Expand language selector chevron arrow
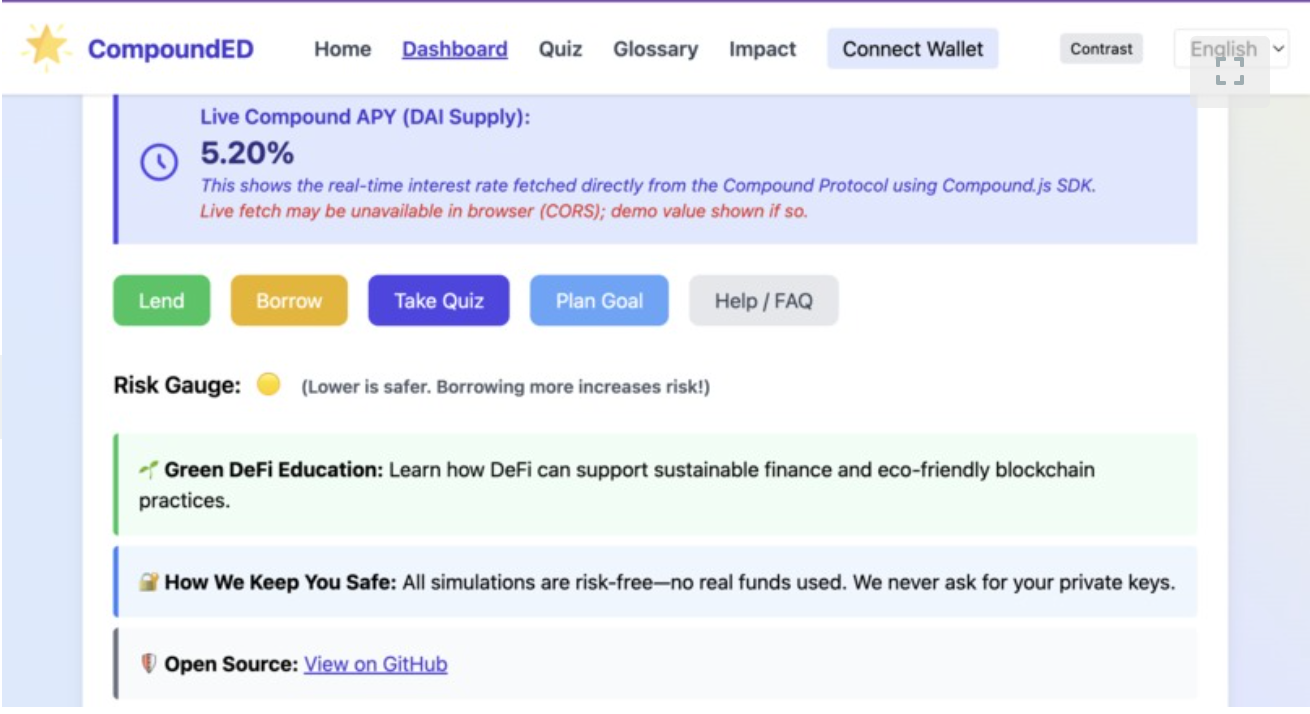 tap(1277, 48)
